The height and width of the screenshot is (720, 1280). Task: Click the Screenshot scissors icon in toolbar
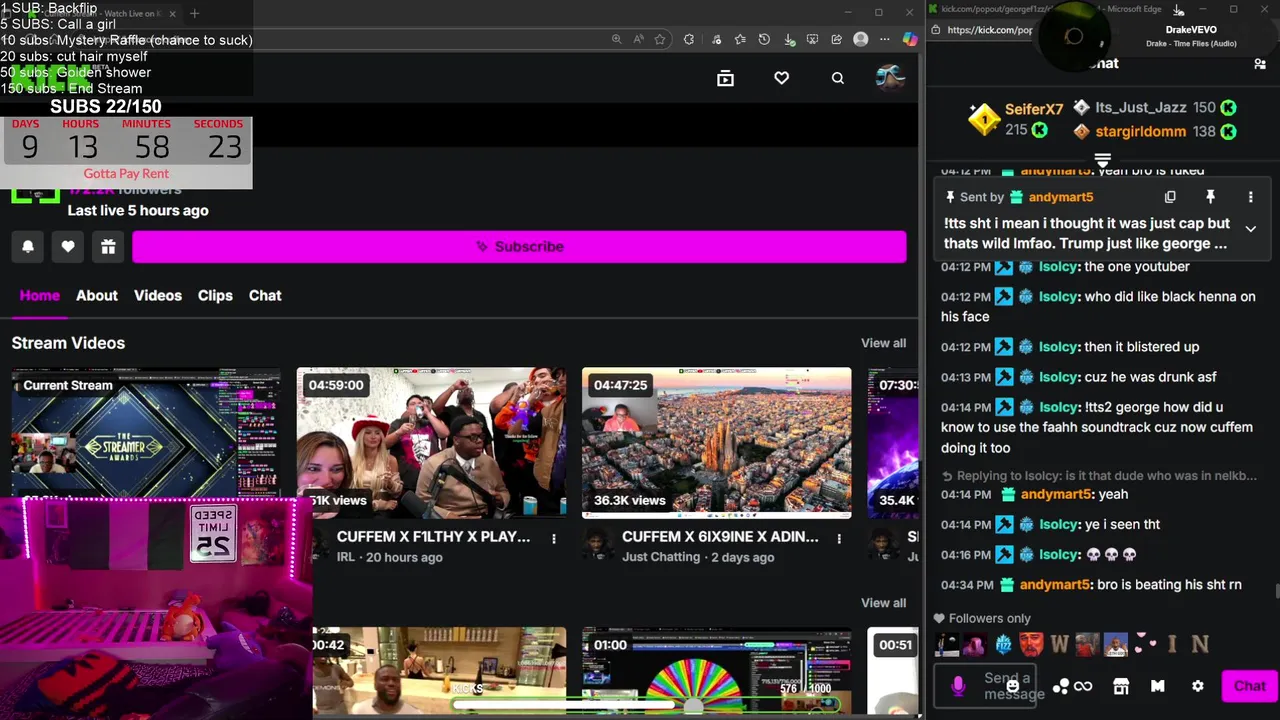pyautogui.click(x=812, y=39)
